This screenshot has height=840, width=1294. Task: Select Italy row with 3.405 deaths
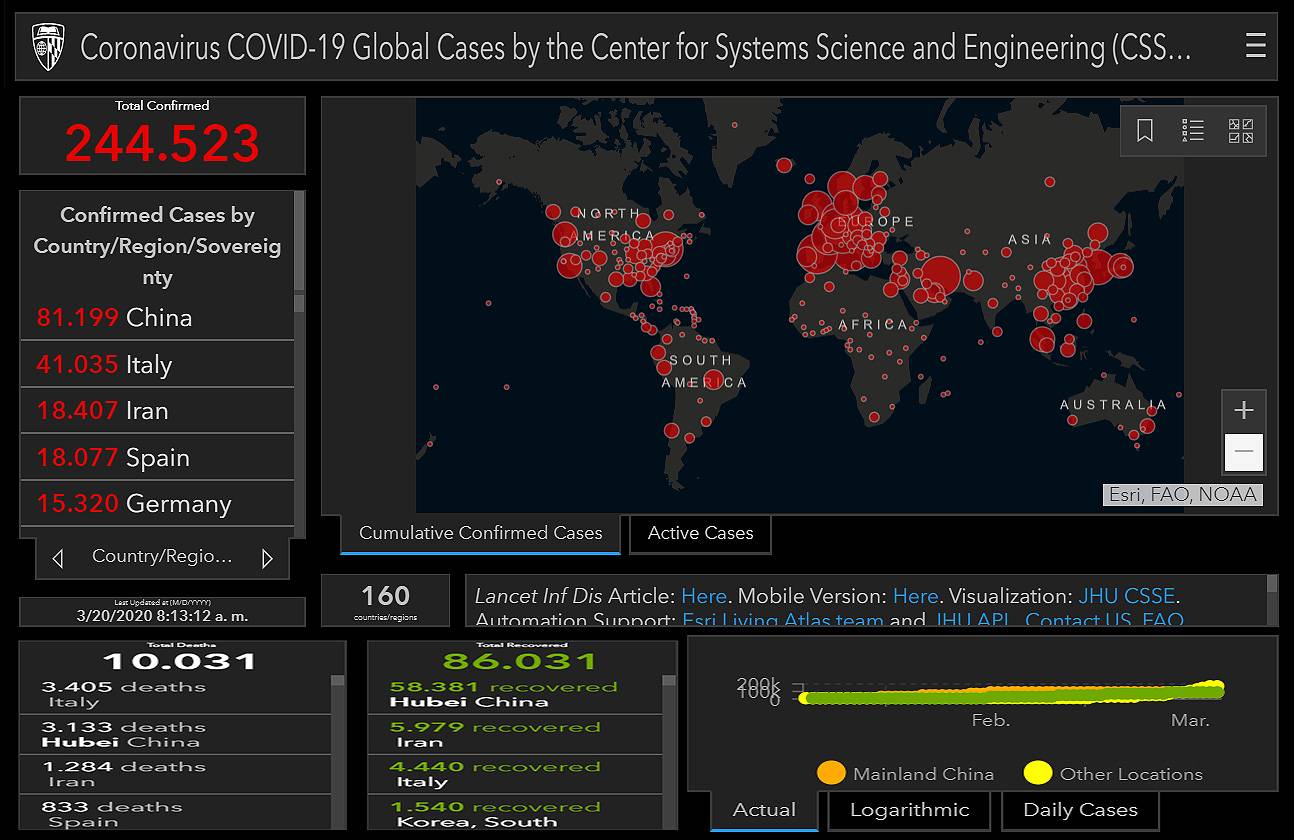(175, 694)
